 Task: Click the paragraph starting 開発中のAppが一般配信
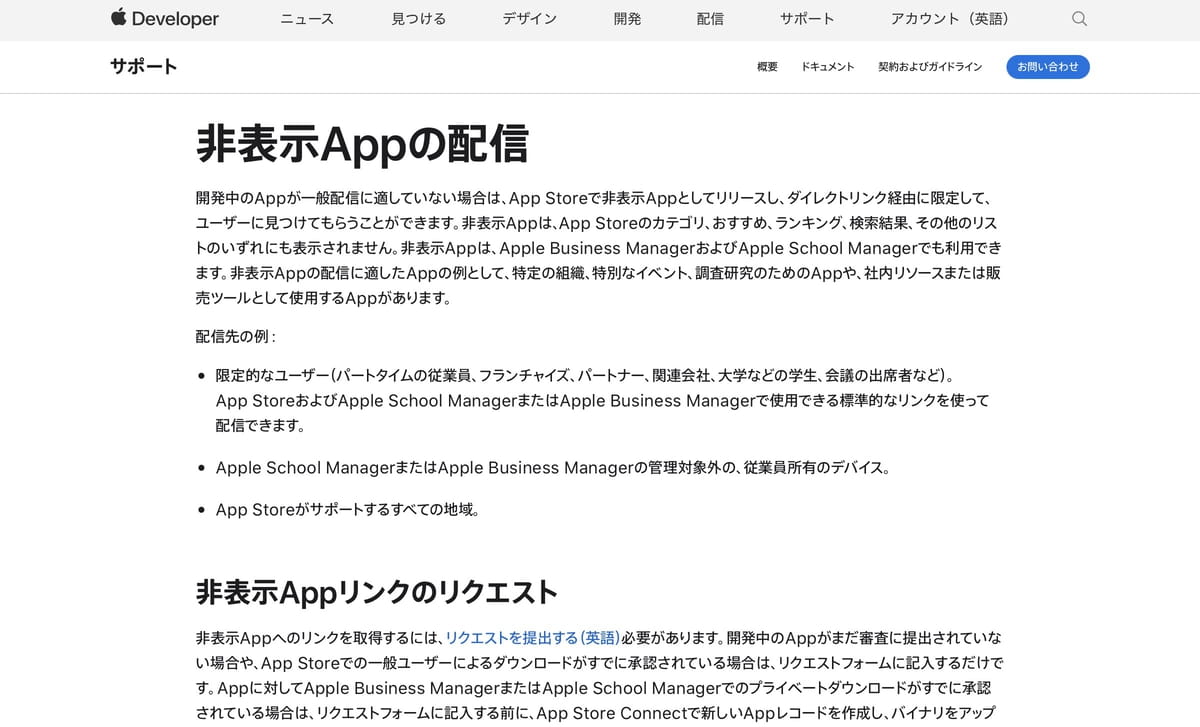tap(599, 248)
